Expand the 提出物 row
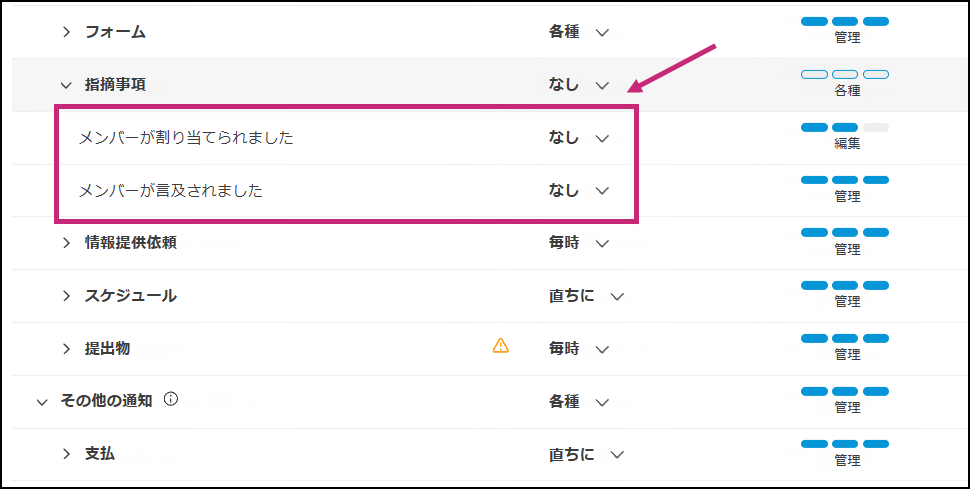Viewport: 970px width, 489px height. tap(67, 348)
